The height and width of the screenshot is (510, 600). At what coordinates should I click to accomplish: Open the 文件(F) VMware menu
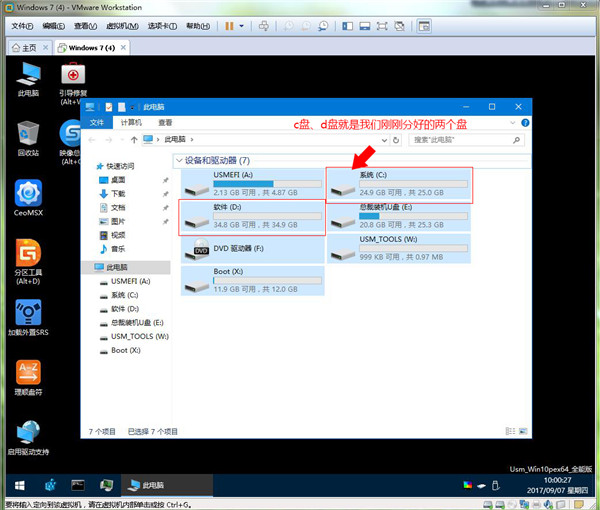[22, 26]
